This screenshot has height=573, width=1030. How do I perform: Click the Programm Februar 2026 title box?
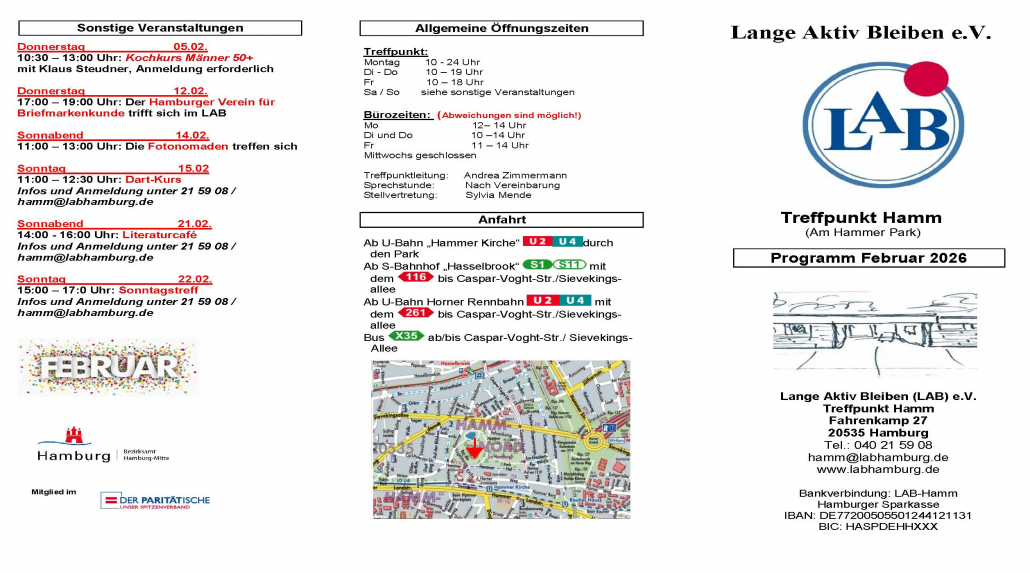tap(868, 258)
